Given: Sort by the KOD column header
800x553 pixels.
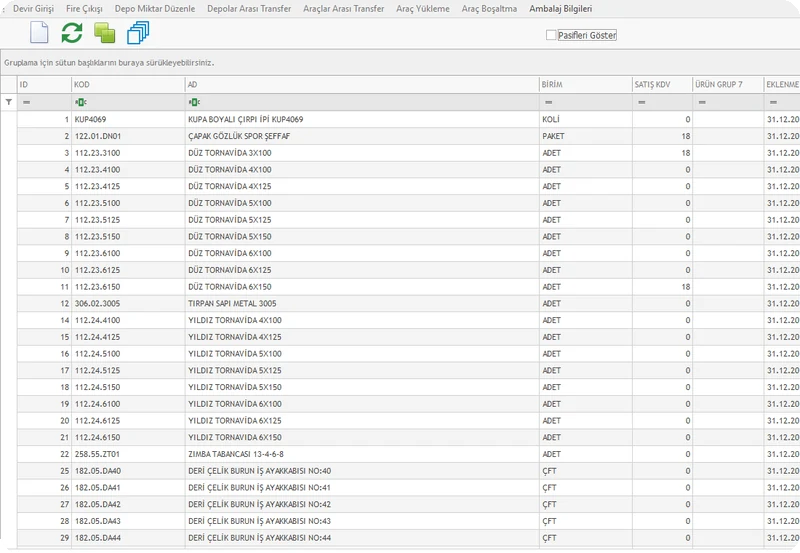Looking at the screenshot, I should point(128,84).
